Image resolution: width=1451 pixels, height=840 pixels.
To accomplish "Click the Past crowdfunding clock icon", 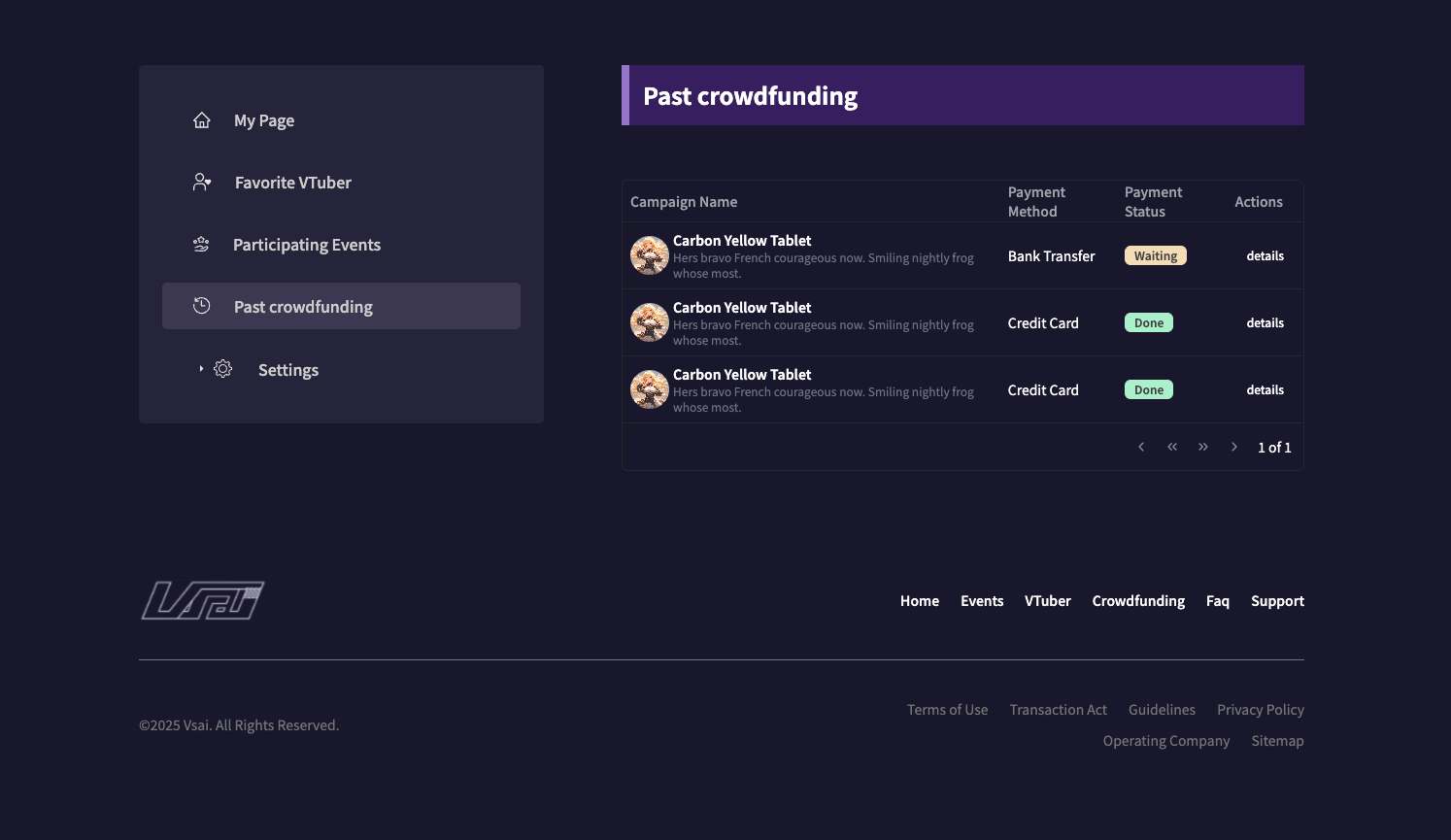I will pos(202,306).
